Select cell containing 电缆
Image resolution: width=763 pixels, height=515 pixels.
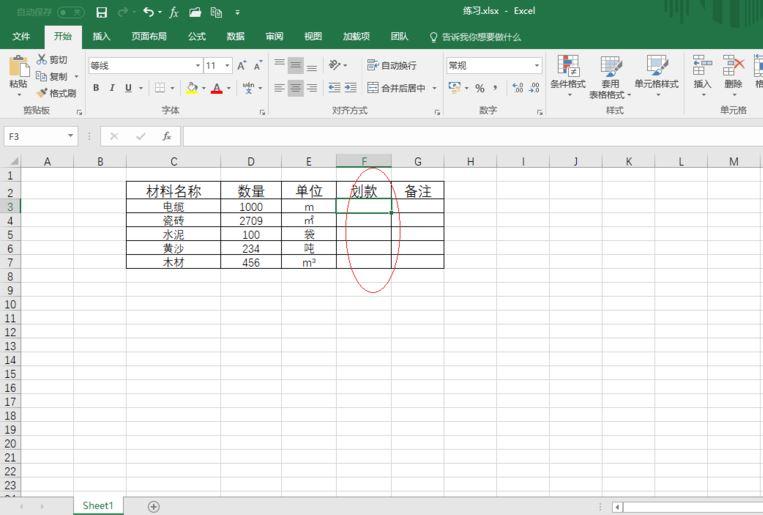173,206
